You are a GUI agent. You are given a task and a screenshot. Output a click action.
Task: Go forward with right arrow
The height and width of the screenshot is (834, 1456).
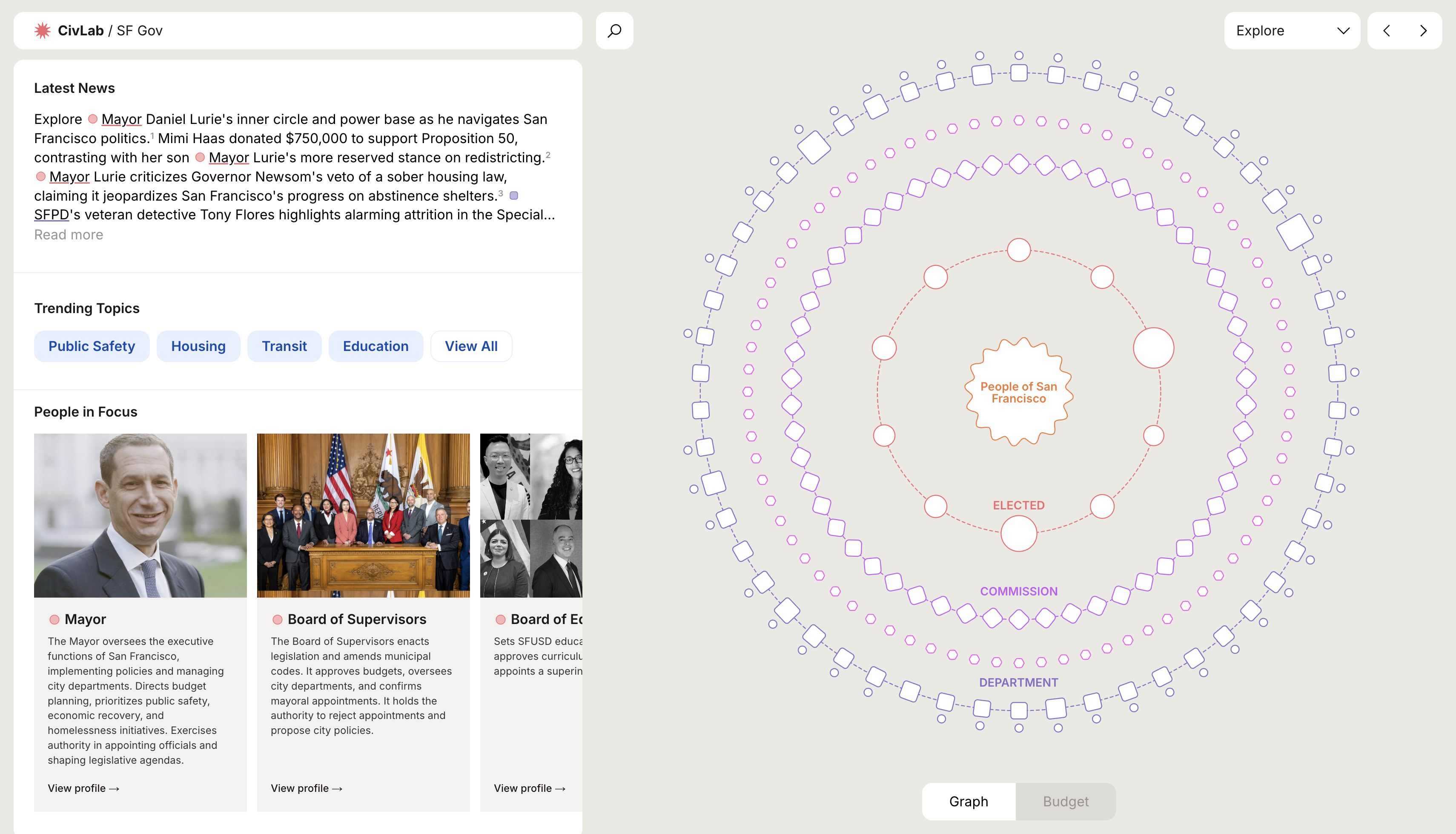(1423, 30)
